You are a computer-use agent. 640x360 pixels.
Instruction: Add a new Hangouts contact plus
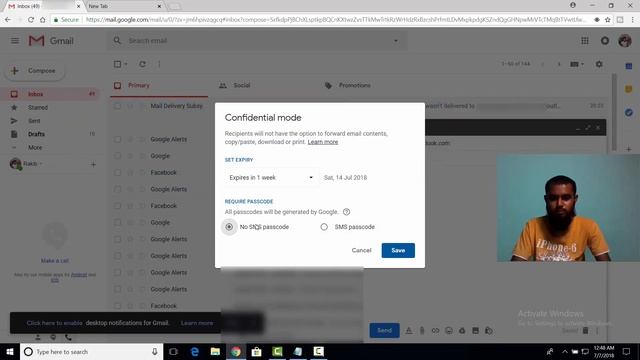tap(93, 164)
